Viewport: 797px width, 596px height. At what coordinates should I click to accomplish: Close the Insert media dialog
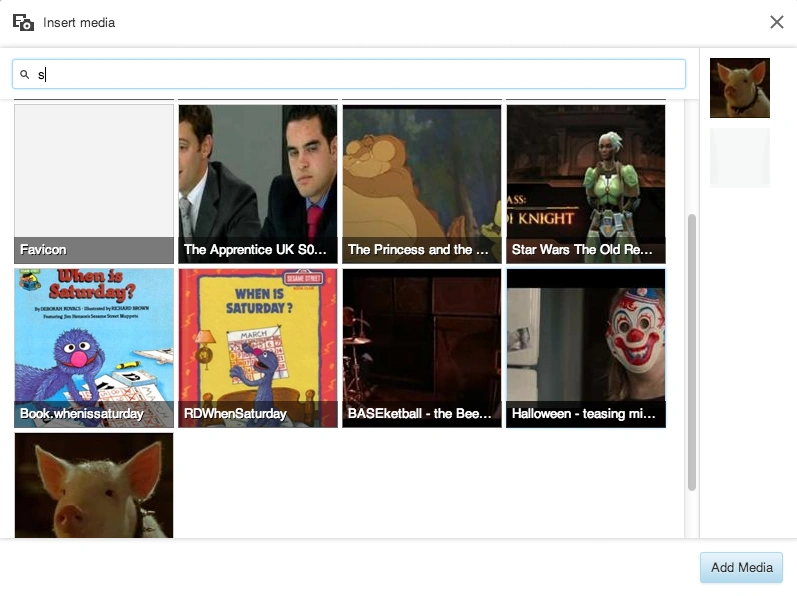[776, 22]
